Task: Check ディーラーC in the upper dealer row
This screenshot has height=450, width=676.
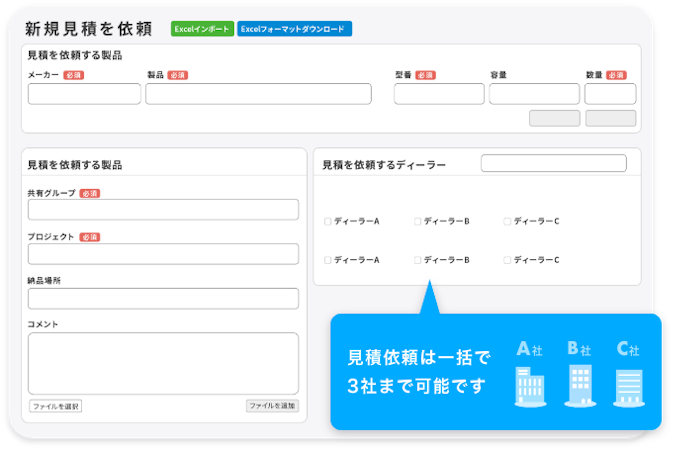Action: [x=507, y=222]
